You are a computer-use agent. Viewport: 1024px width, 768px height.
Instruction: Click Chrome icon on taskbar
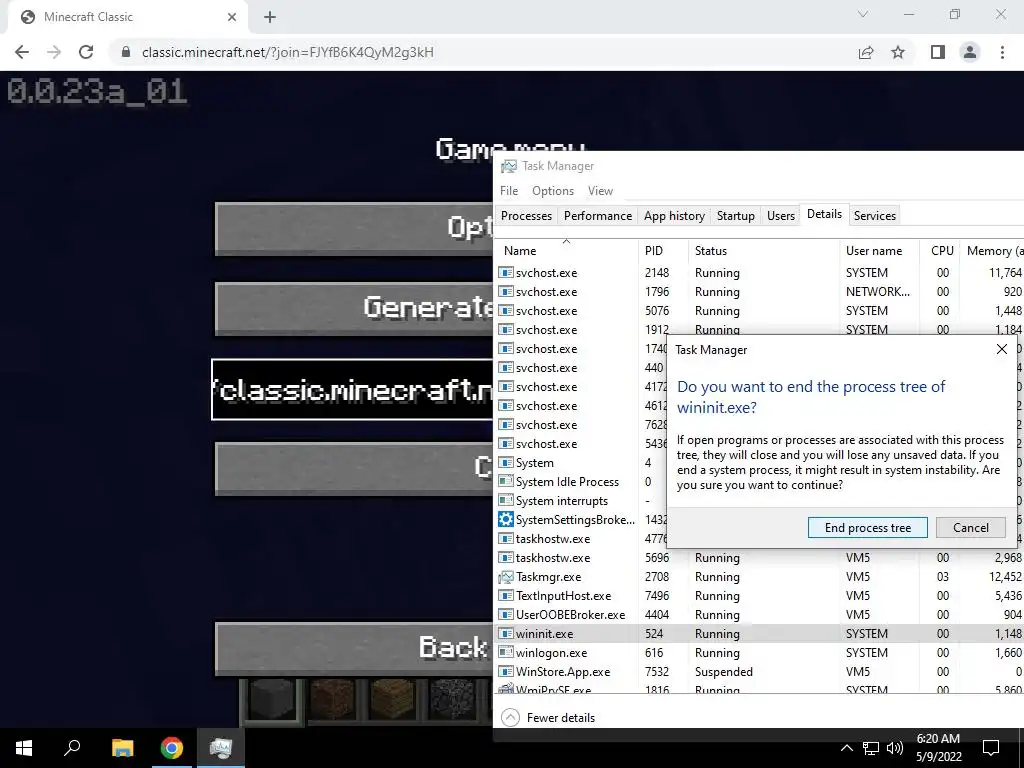(x=171, y=748)
